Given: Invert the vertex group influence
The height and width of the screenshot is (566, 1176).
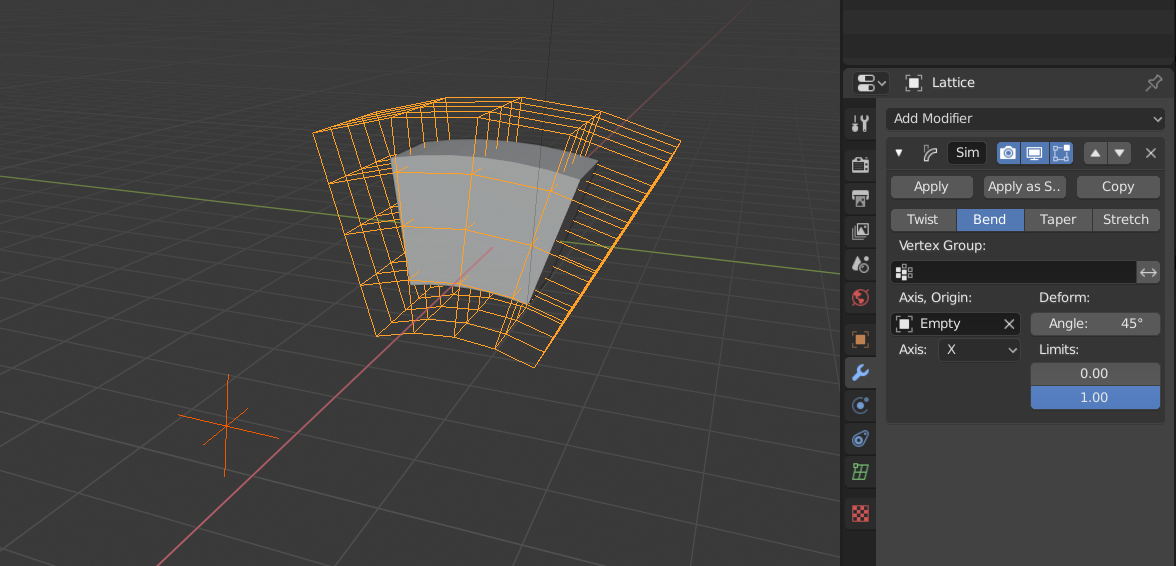Looking at the screenshot, I should coord(1148,272).
